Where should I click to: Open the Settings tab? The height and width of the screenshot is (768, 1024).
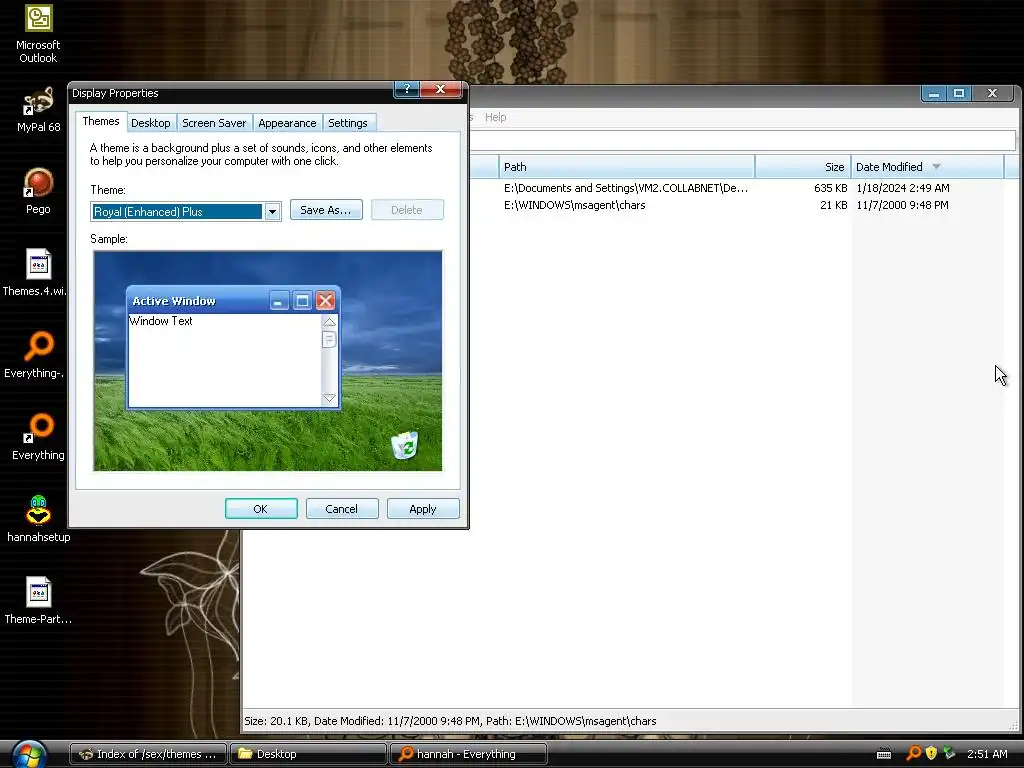click(x=347, y=123)
